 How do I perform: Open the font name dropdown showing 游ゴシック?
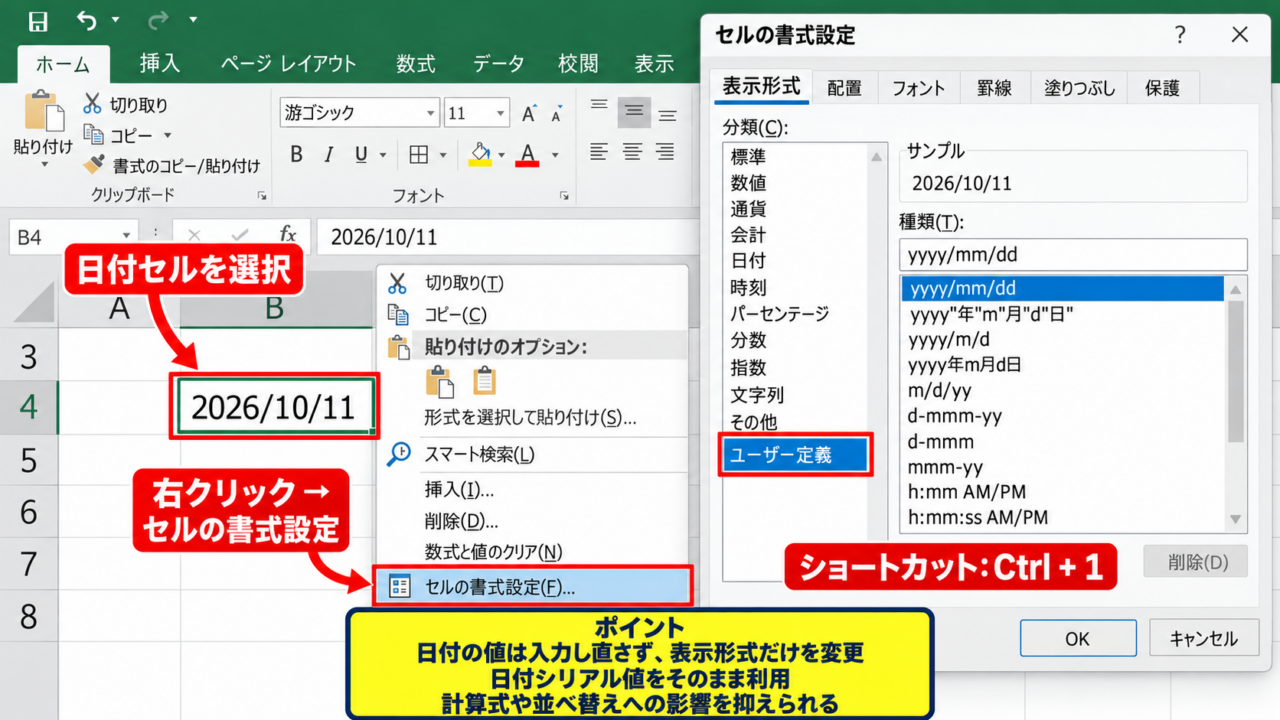click(x=431, y=113)
